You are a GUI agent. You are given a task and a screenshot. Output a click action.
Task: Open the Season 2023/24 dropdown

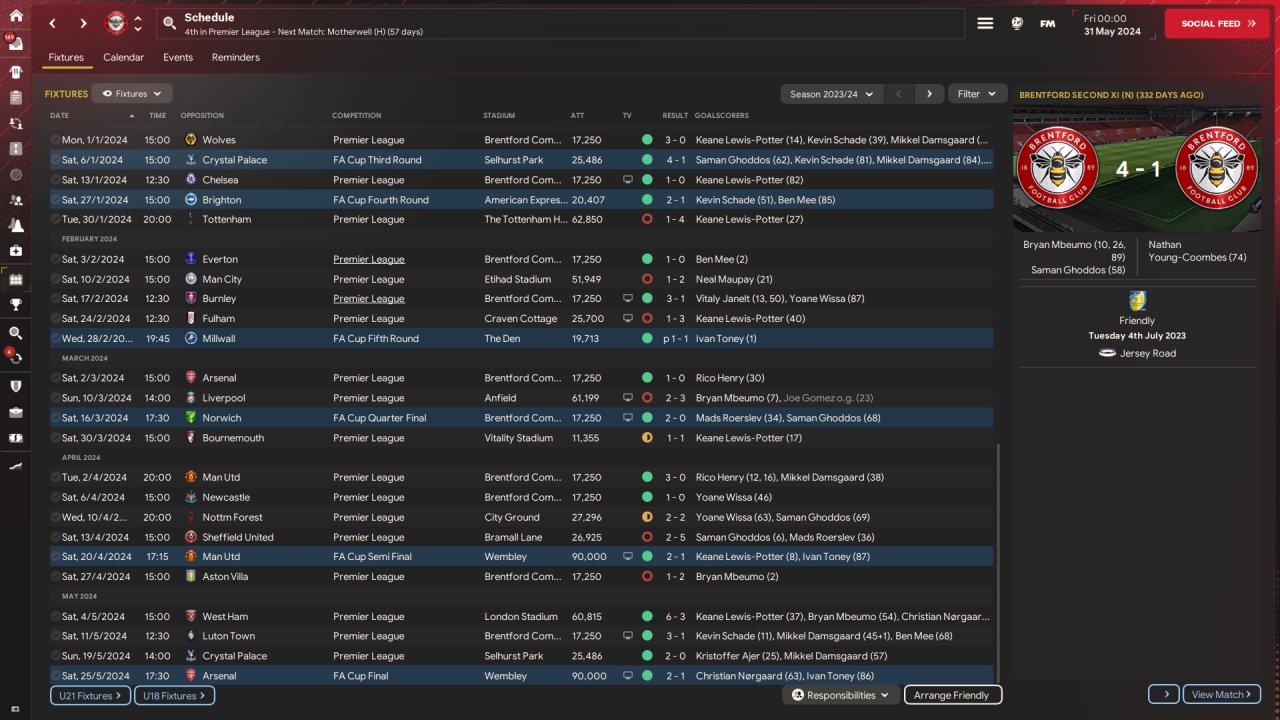[x=831, y=94]
